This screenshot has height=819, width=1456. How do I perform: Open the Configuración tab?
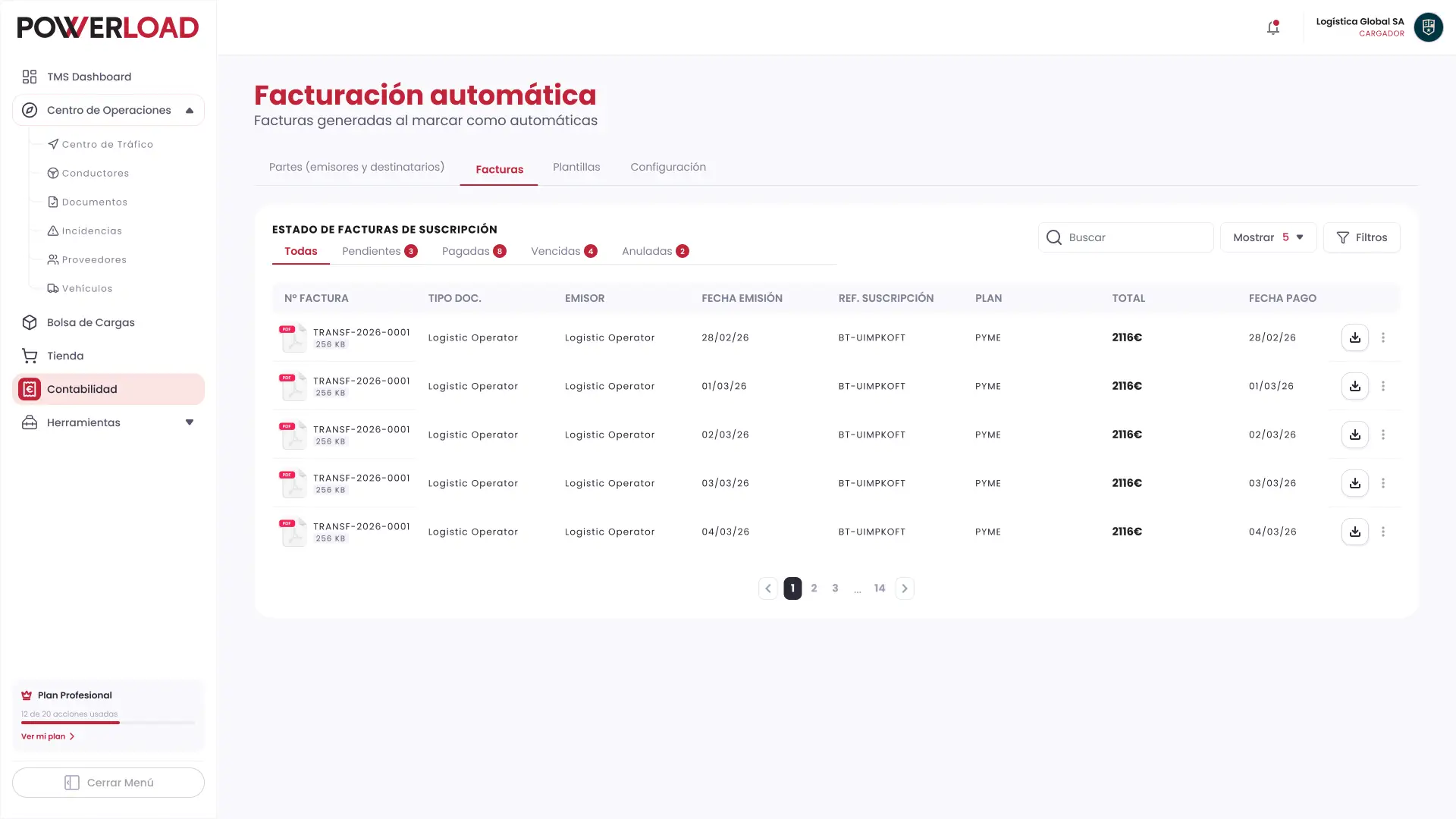pos(668,167)
